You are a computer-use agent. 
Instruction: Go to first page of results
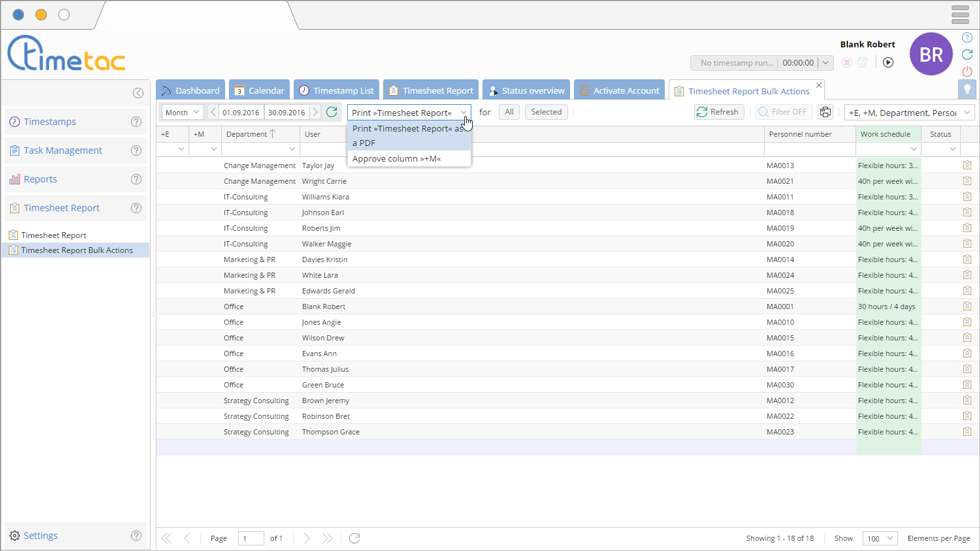coord(166,539)
